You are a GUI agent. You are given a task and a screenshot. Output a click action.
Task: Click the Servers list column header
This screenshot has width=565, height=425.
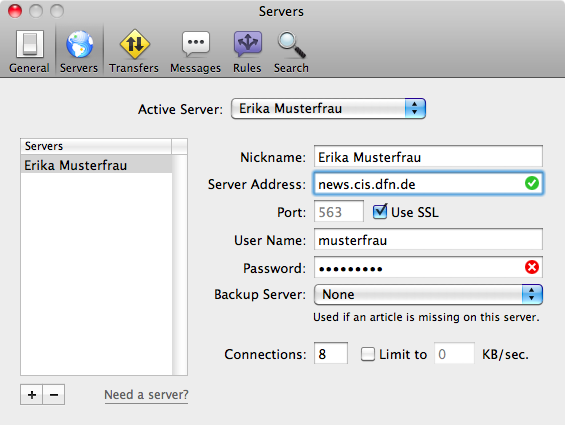click(96, 146)
